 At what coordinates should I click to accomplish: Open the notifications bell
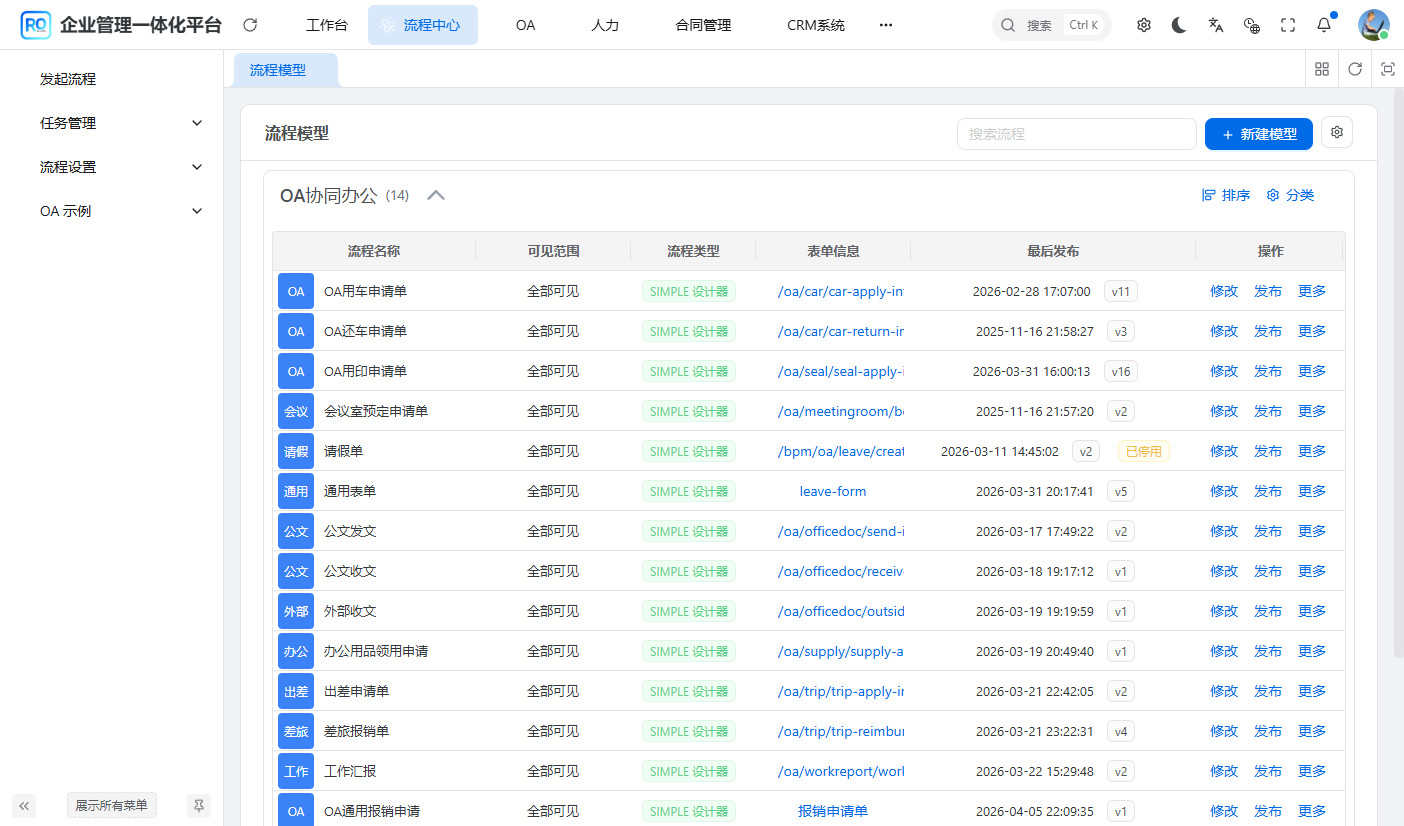tap(1322, 24)
